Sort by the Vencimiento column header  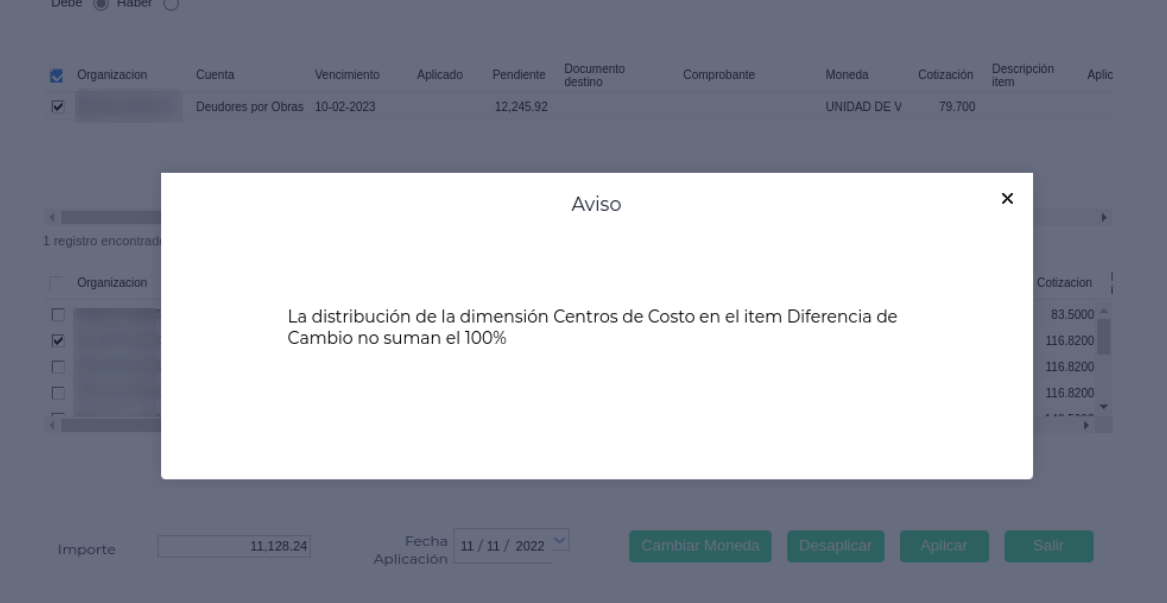(347, 75)
